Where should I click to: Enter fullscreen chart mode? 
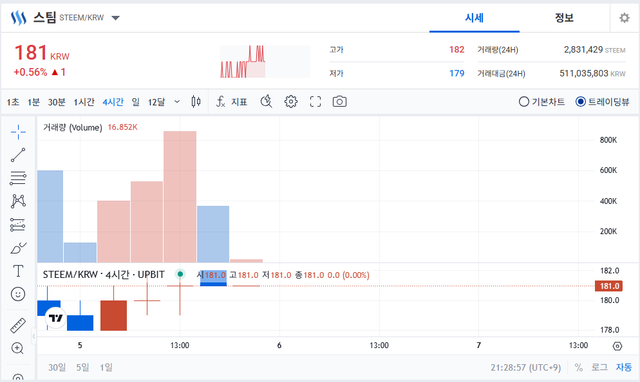(315, 102)
